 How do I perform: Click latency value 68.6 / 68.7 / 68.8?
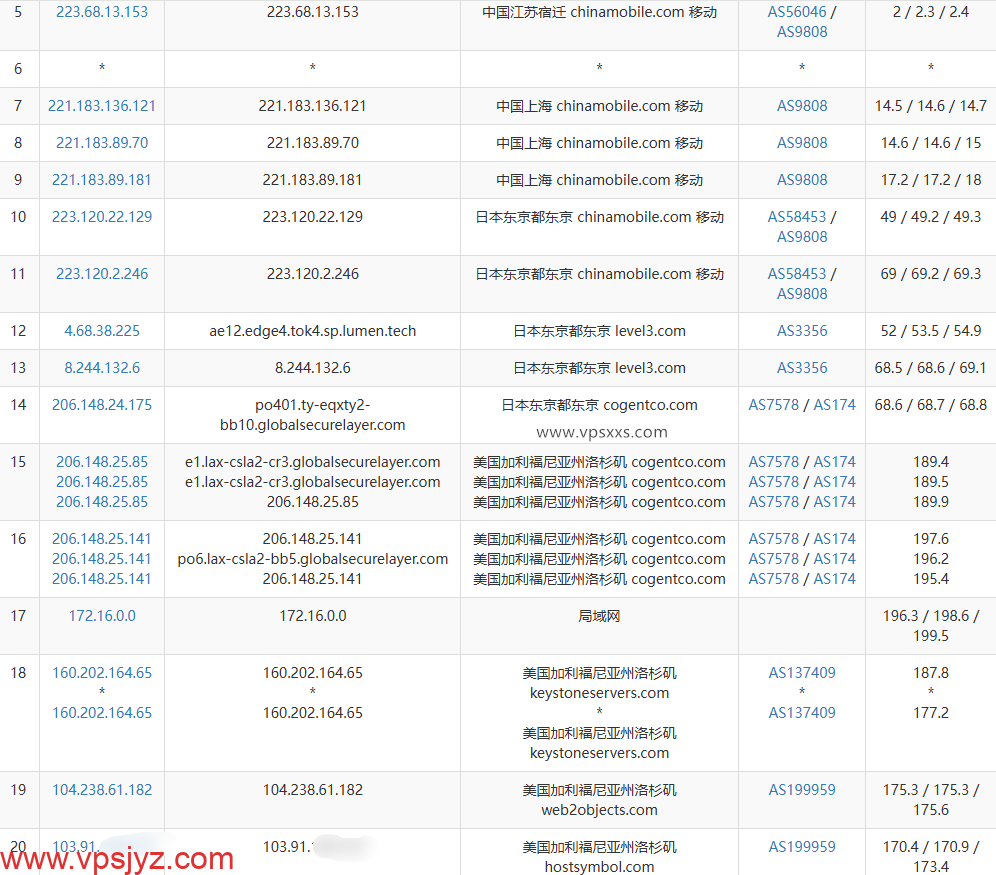(931, 404)
